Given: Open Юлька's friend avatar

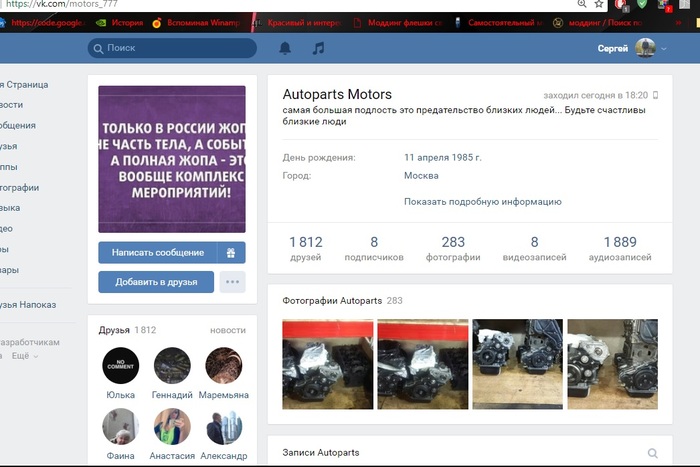Looking at the screenshot, I should pyautogui.click(x=120, y=366).
